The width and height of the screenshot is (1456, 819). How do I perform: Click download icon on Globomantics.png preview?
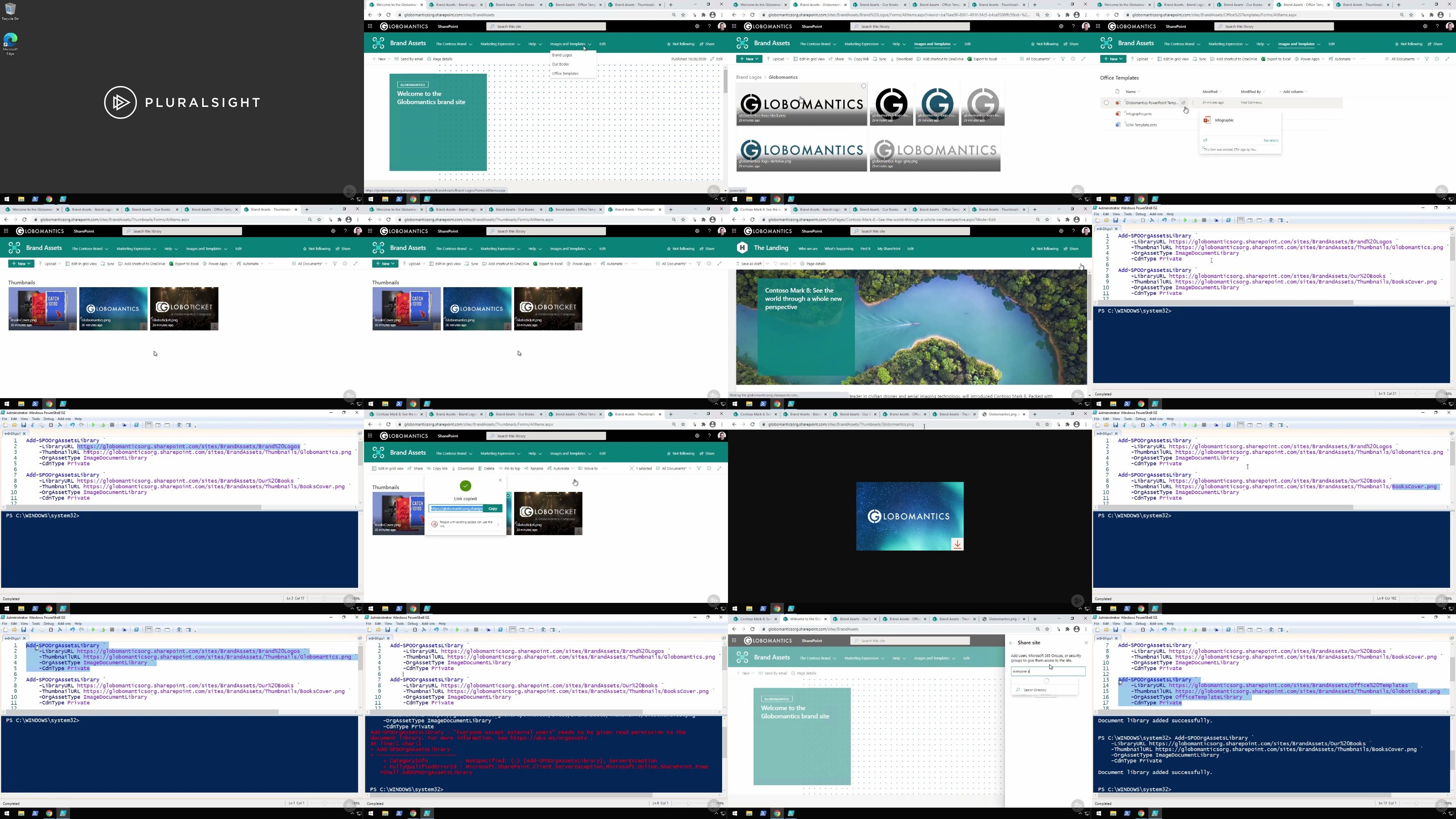pyautogui.click(x=957, y=544)
